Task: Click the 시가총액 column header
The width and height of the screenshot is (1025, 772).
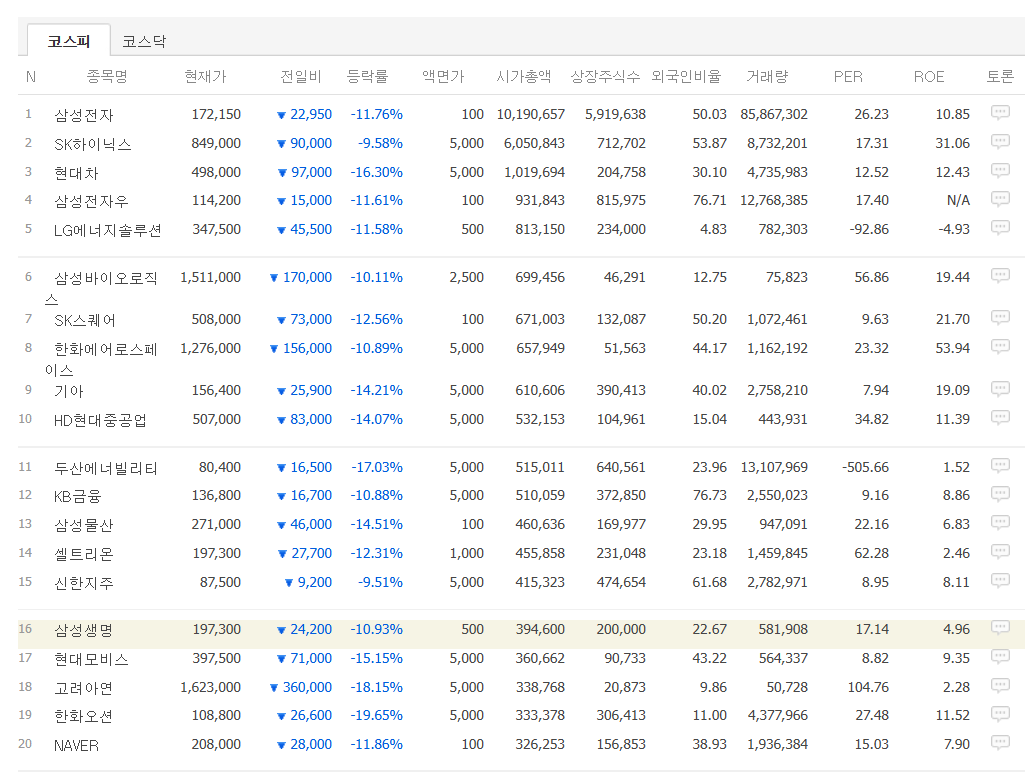Action: tap(524, 76)
